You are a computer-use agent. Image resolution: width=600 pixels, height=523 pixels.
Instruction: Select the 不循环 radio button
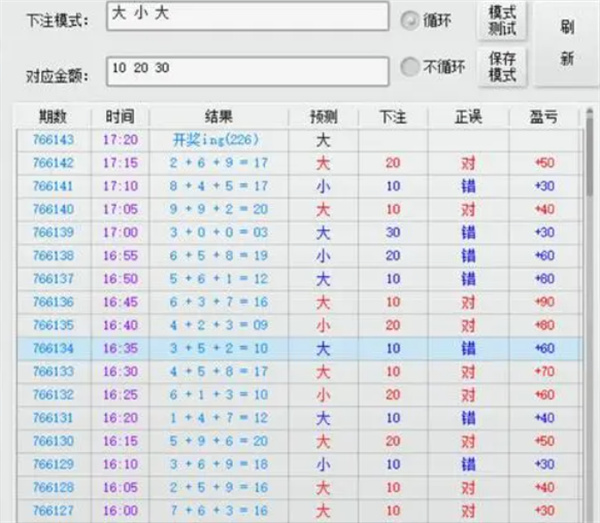[x=409, y=68]
